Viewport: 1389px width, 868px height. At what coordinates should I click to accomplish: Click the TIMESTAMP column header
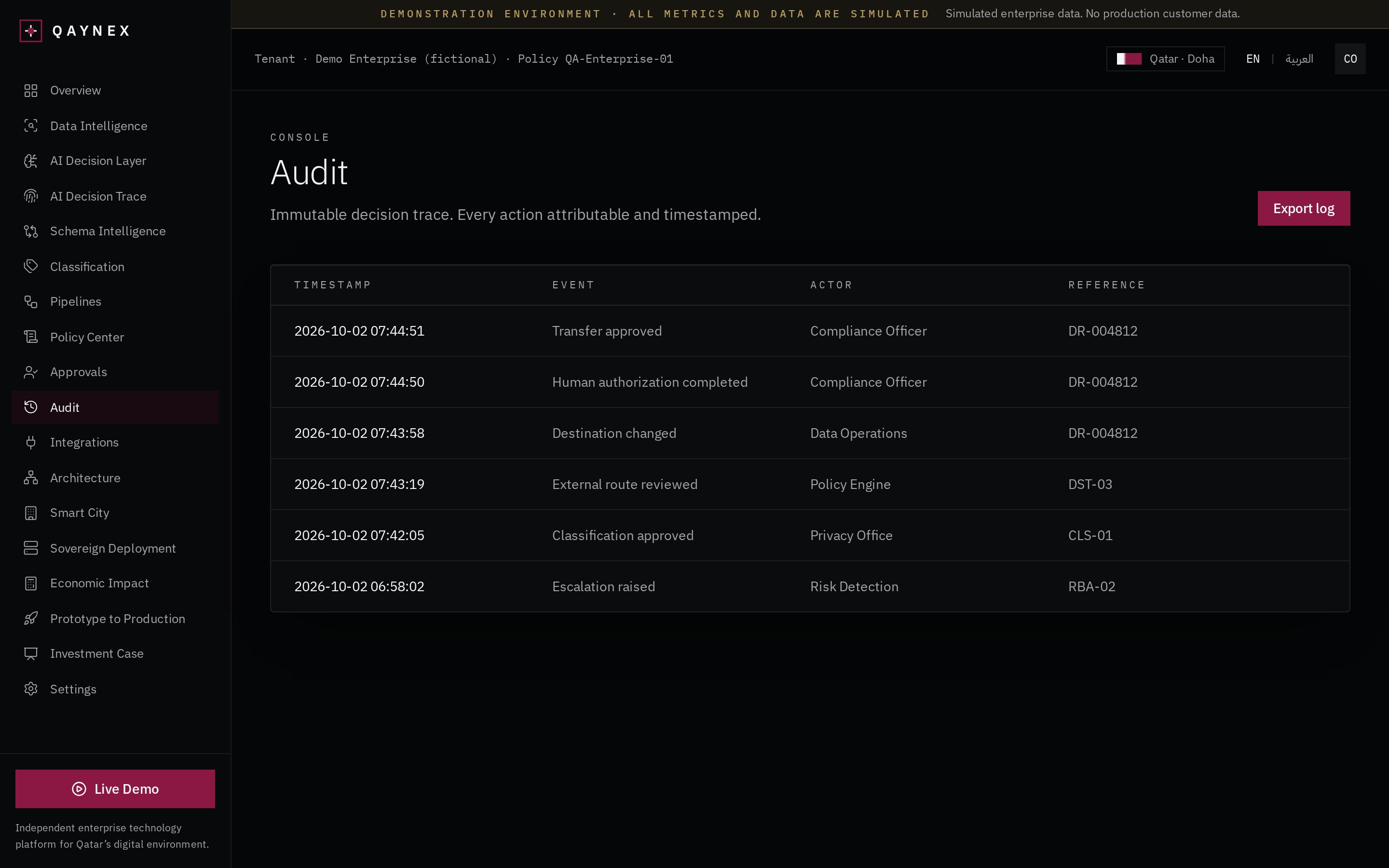click(x=332, y=285)
